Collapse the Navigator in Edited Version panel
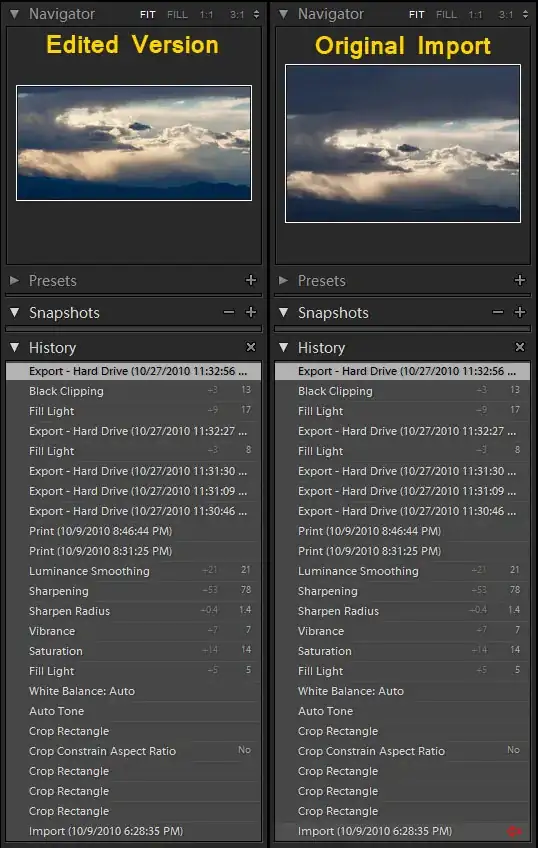The height and width of the screenshot is (848, 538). pyautogui.click(x=15, y=14)
